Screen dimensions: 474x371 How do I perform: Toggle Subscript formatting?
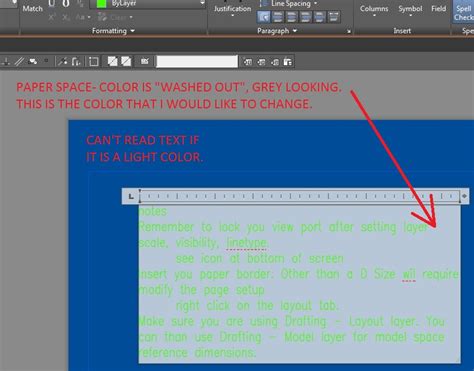tap(66, 17)
